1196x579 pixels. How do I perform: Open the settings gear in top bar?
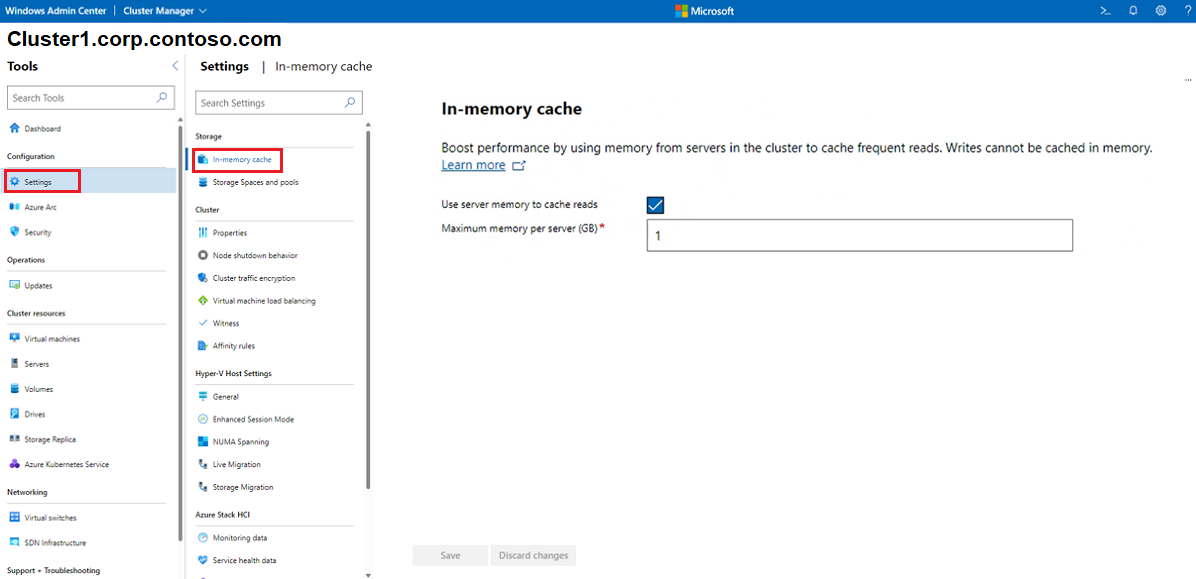click(x=1161, y=11)
